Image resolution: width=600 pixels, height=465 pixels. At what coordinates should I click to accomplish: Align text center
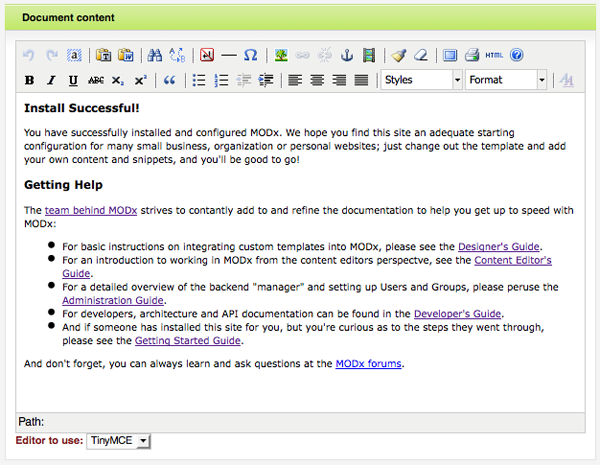pyautogui.click(x=317, y=80)
